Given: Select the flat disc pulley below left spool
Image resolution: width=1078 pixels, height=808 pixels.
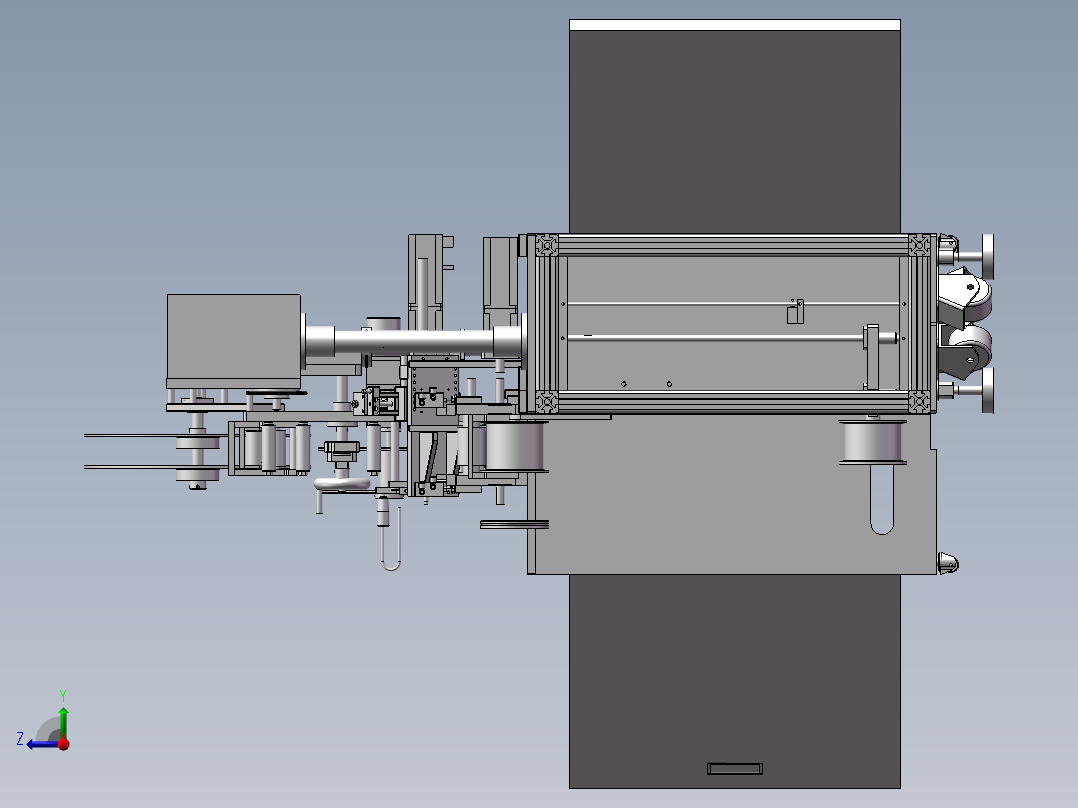Looking at the screenshot, I should [514, 525].
